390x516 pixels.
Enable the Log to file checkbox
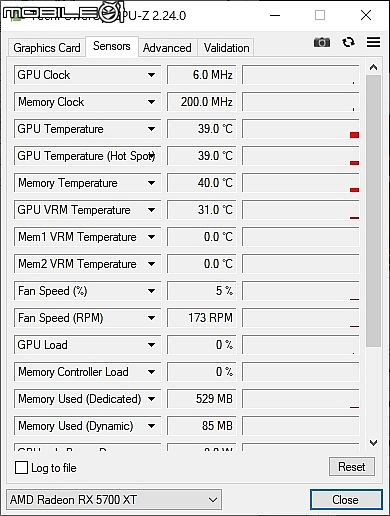coord(21,467)
